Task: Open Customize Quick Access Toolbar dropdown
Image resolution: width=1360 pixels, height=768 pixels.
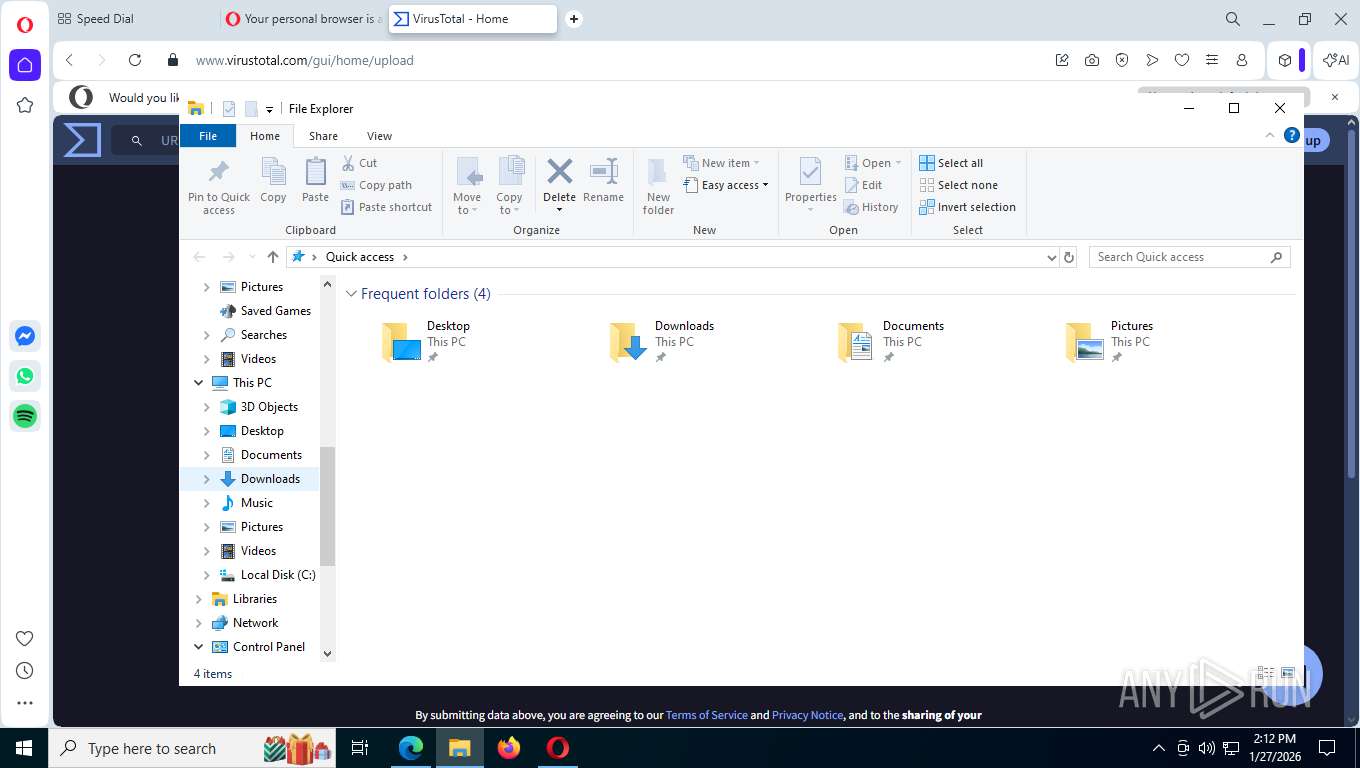Action: [x=269, y=110]
